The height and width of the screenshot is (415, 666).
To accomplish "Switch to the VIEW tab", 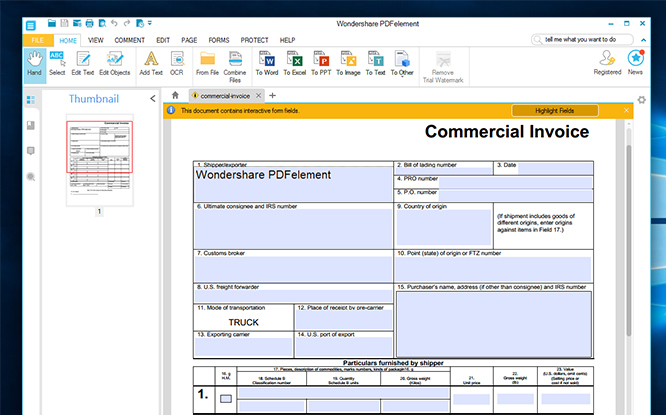I will pos(96,40).
